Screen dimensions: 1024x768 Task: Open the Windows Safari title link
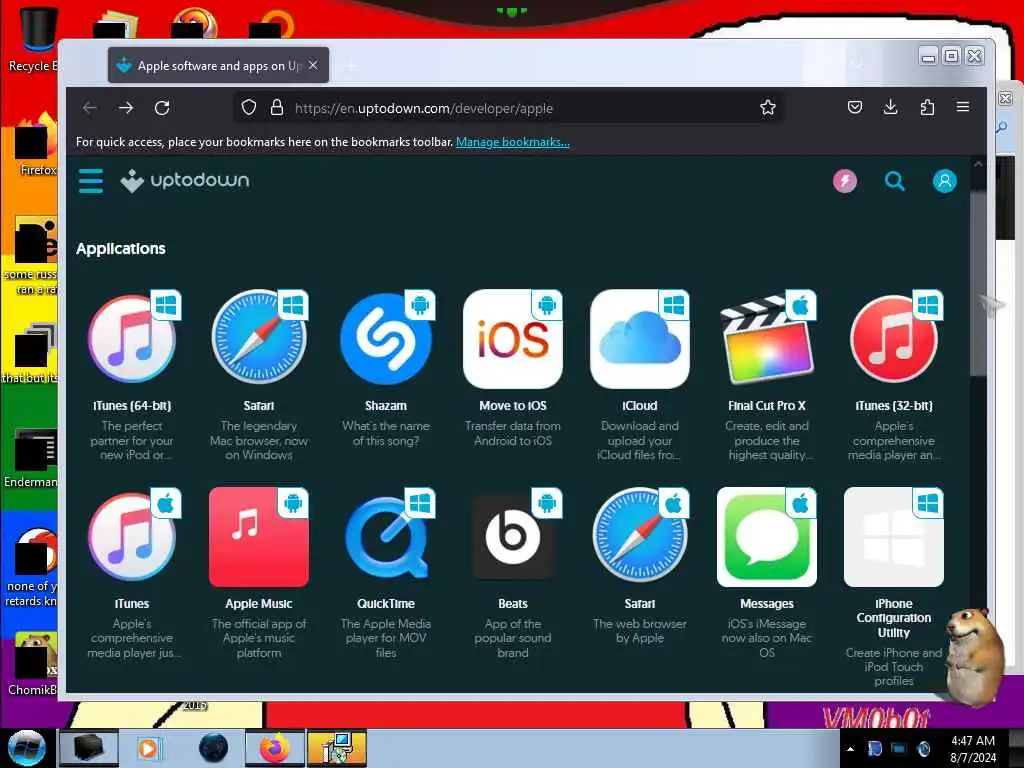pos(259,406)
